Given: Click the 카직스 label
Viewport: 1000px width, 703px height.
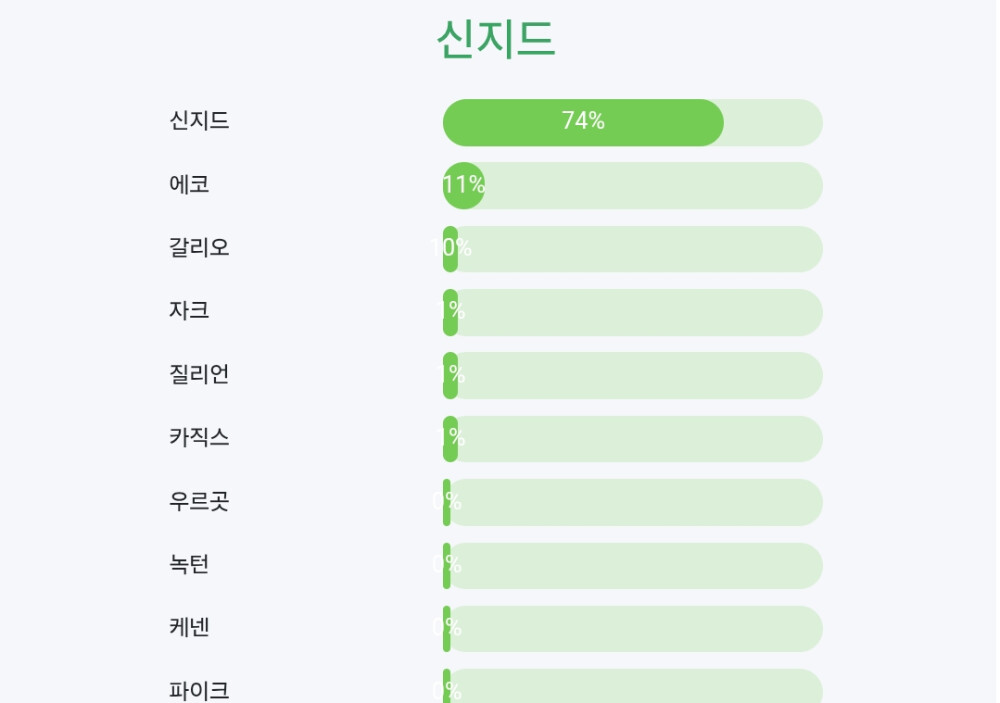Looking at the screenshot, I should click(x=199, y=437).
